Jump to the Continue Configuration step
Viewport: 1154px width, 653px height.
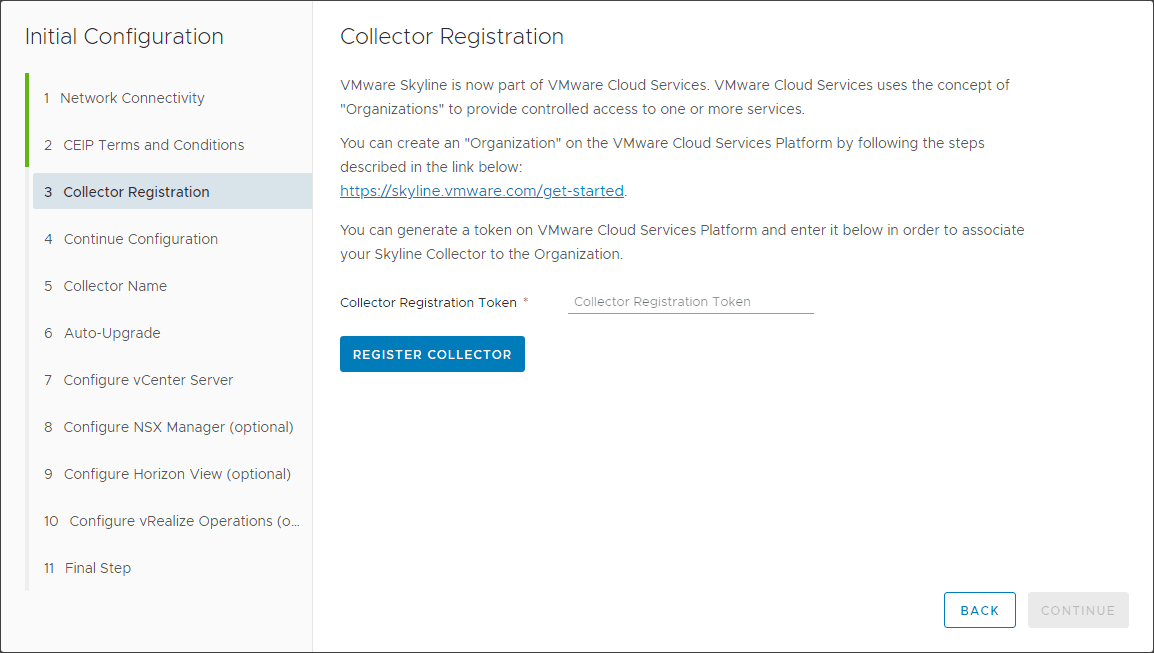[x=140, y=239]
